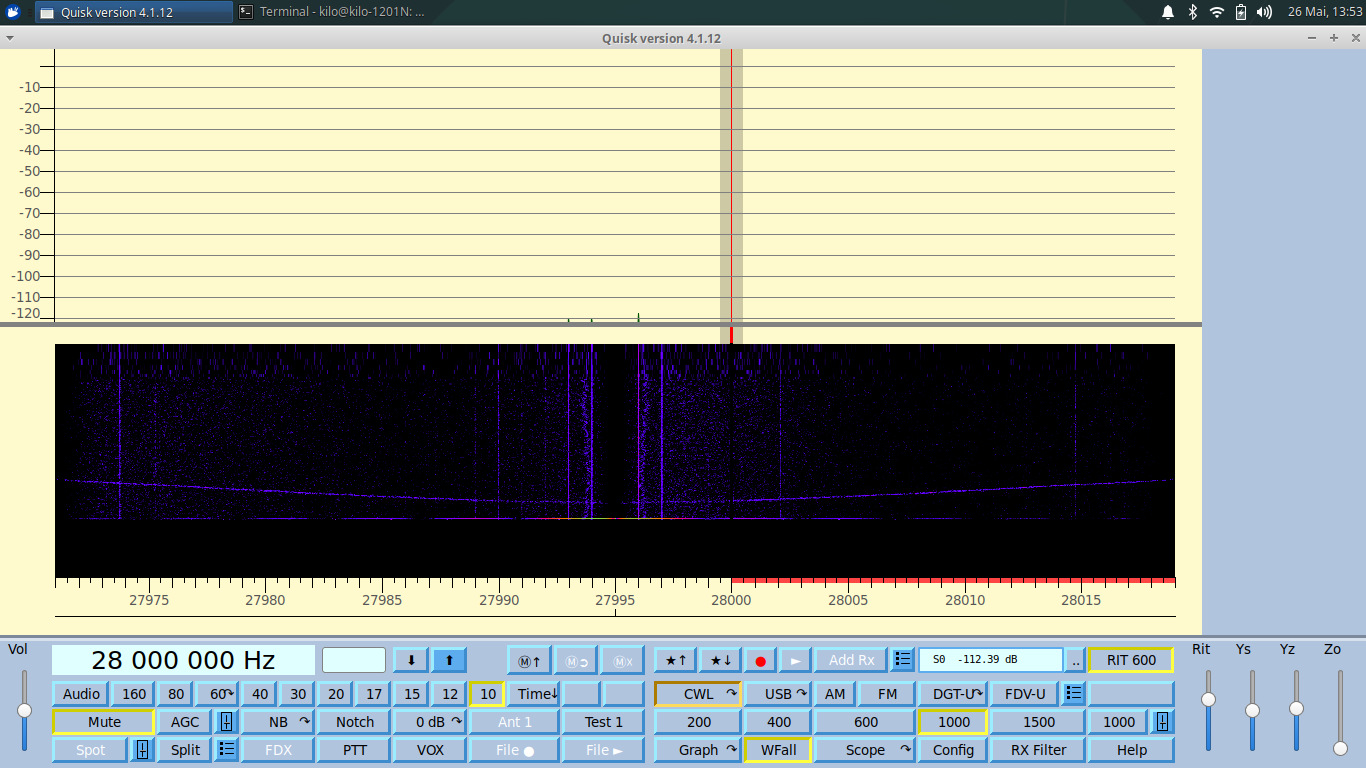Click the favorites star-up button
1366x768 pixels.
(676, 660)
